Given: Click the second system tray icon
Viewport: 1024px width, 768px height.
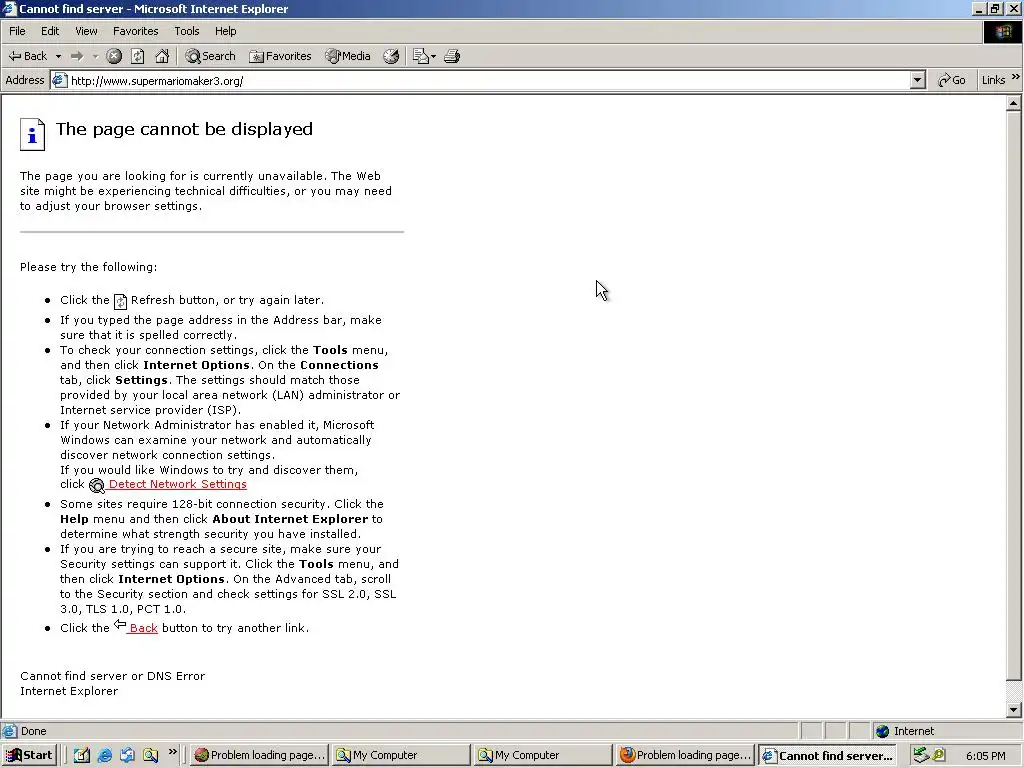Looking at the screenshot, I should (x=938, y=755).
